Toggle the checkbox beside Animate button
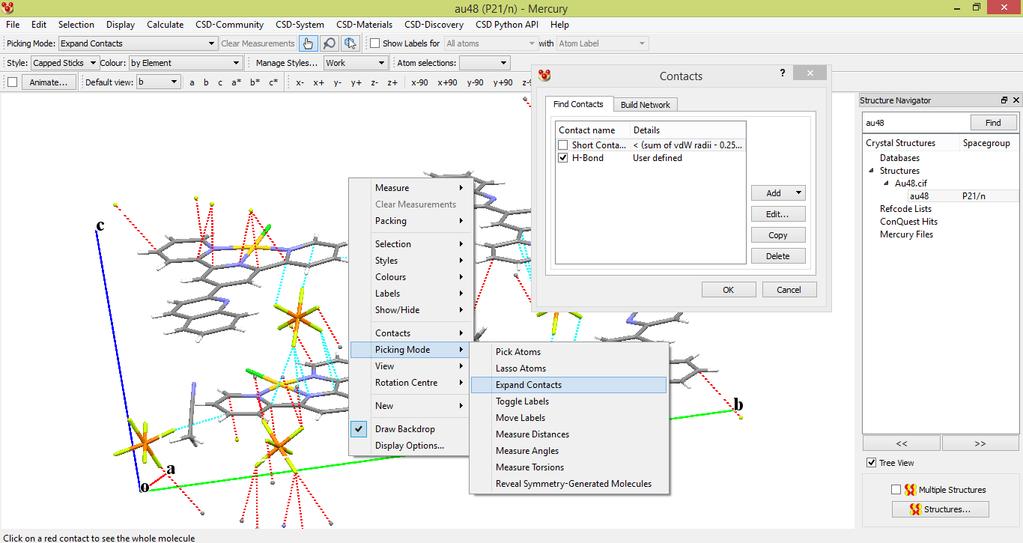 (x=12, y=82)
